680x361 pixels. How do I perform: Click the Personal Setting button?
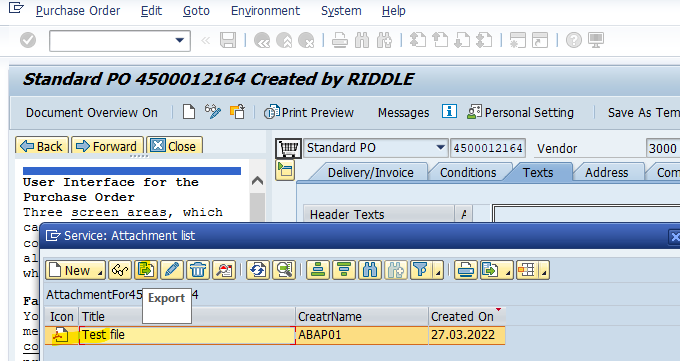point(520,112)
